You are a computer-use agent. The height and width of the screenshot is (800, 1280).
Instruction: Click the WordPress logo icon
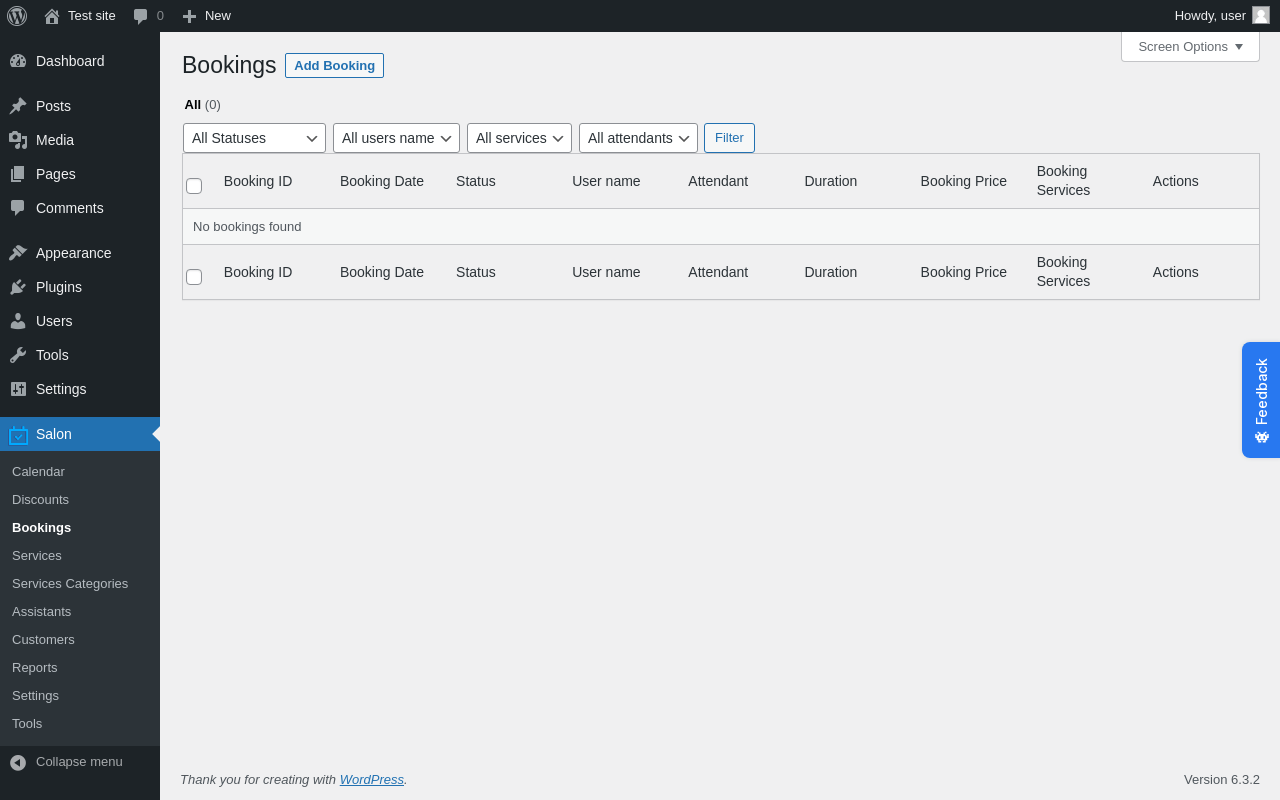17,16
